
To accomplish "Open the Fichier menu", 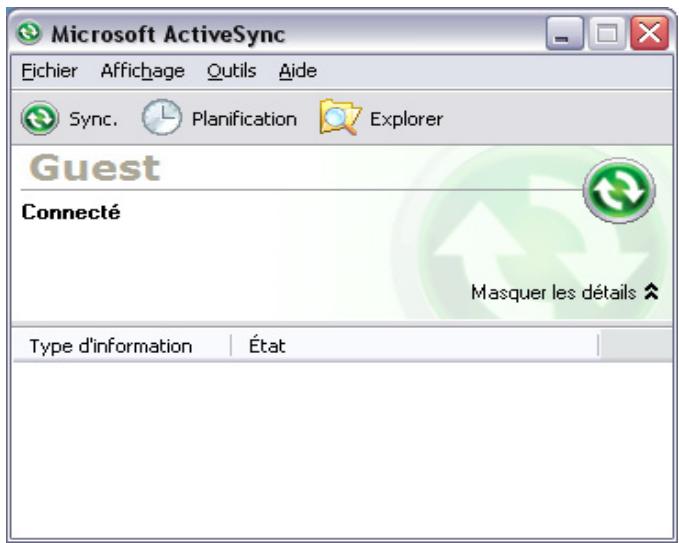I will 49,71.
